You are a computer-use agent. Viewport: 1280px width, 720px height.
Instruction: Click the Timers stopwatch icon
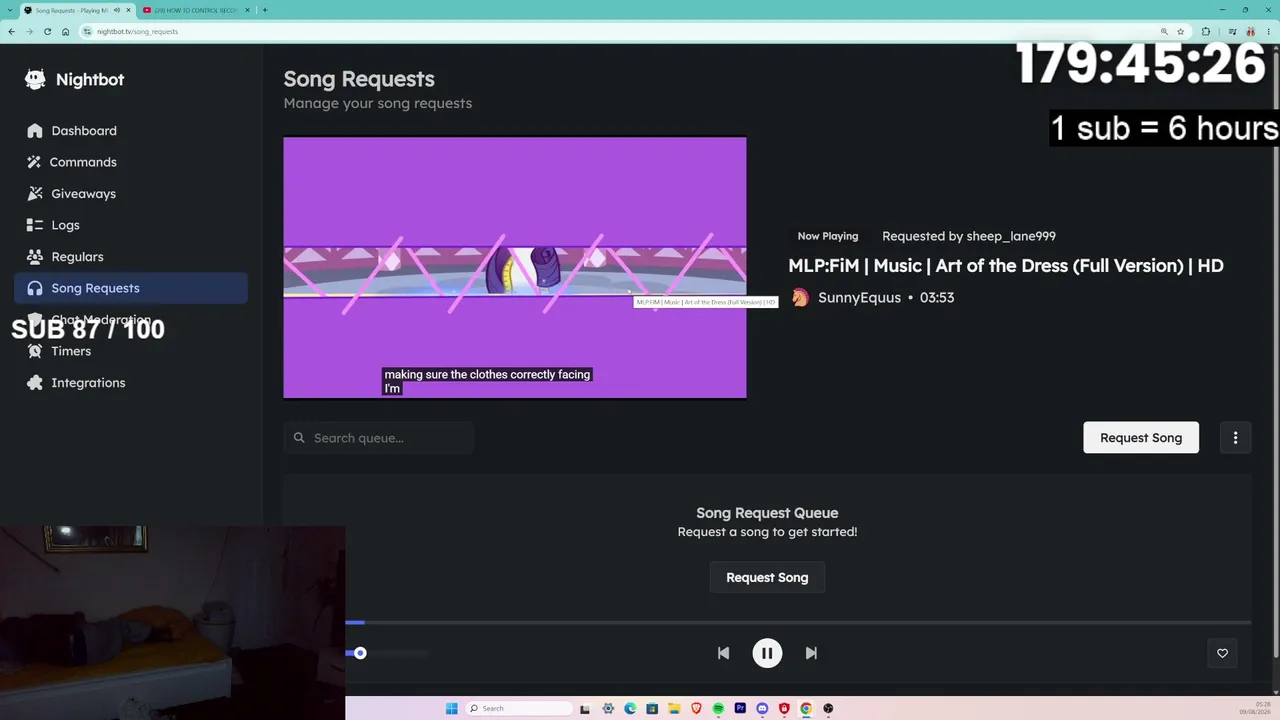(35, 351)
